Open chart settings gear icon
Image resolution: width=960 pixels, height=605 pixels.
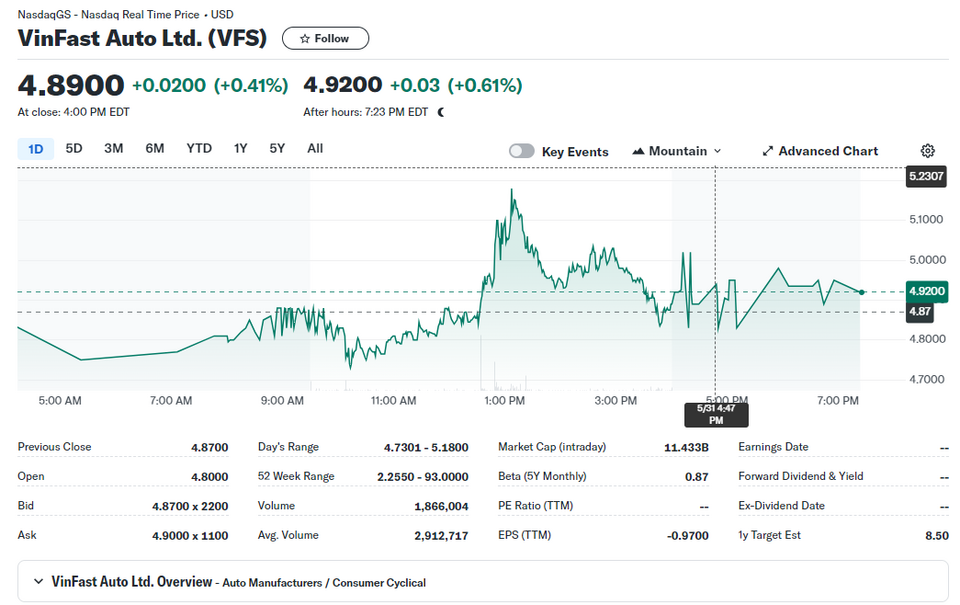pyautogui.click(x=928, y=151)
